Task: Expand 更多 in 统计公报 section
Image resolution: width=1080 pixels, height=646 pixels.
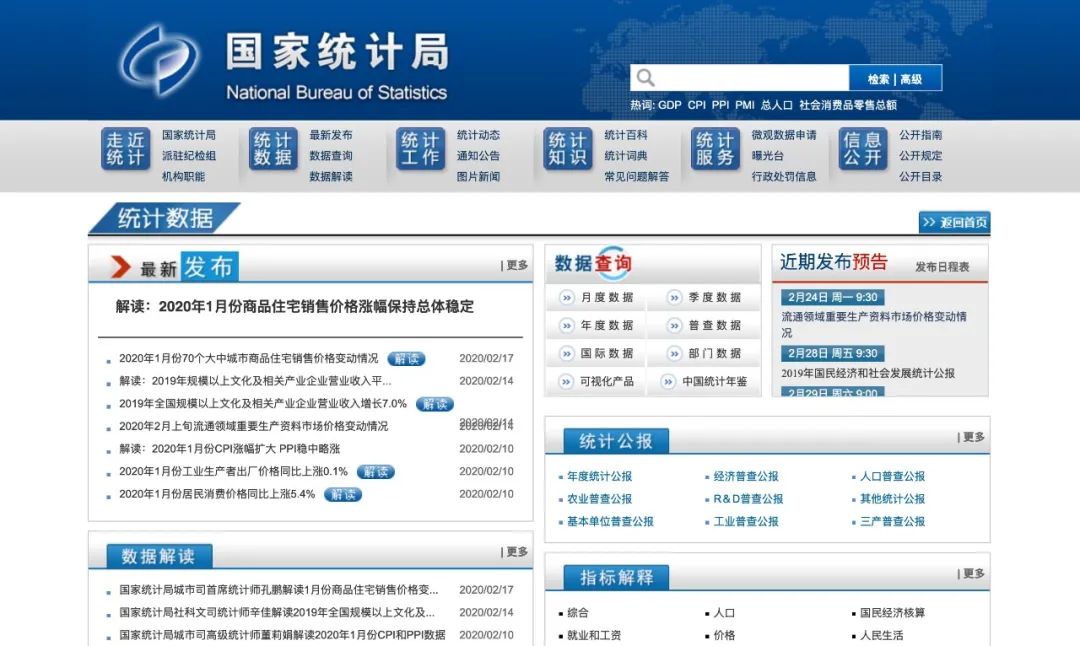Action: pos(973,437)
